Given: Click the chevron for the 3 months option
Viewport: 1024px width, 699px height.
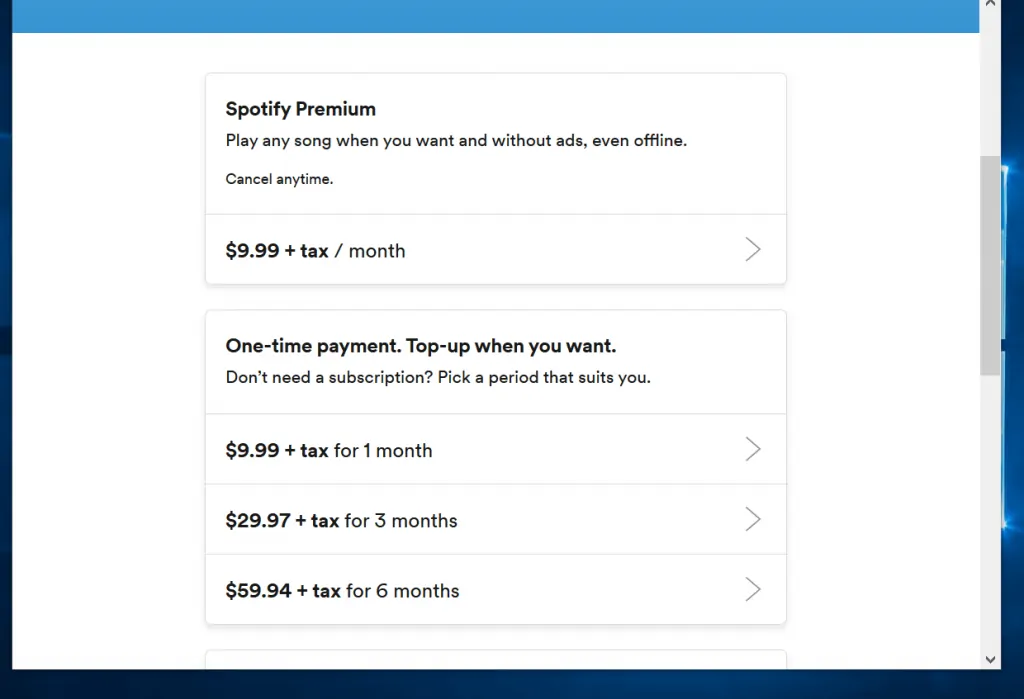Looking at the screenshot, I should (753, 519).
